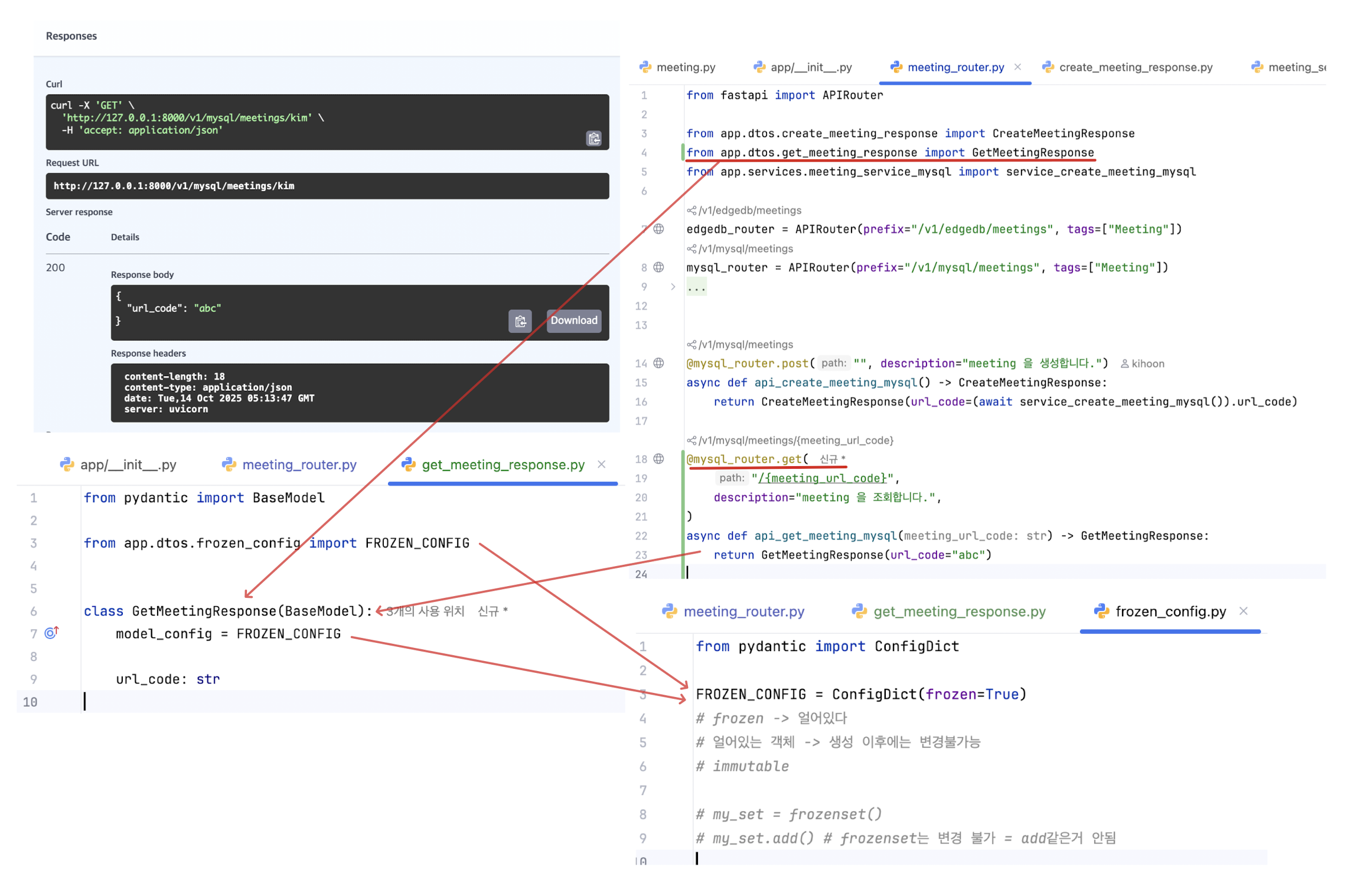Click globe endpoint icon on line 14
The height and width of the screenshot is (896, 1357).
coord(658,363)
